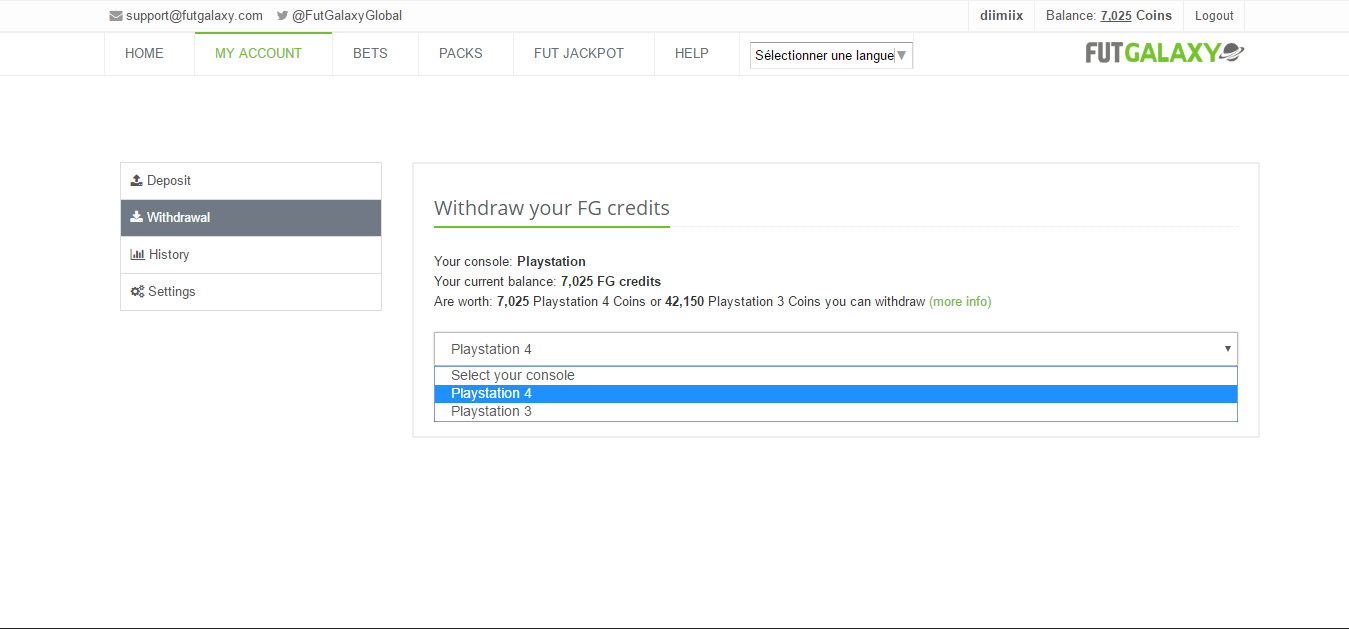Click the language dropdown arrow
The image size is (1349, 629).
902,55
